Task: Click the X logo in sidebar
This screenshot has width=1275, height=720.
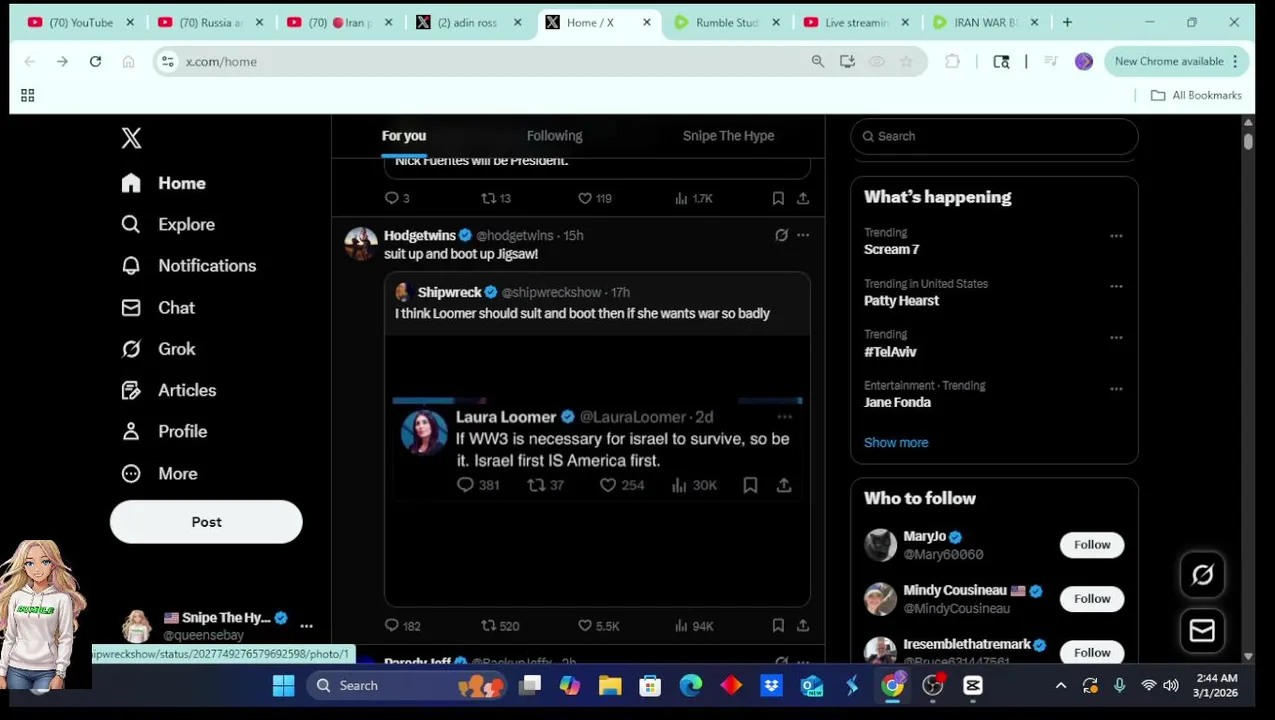Action: [x=131, y=138]
